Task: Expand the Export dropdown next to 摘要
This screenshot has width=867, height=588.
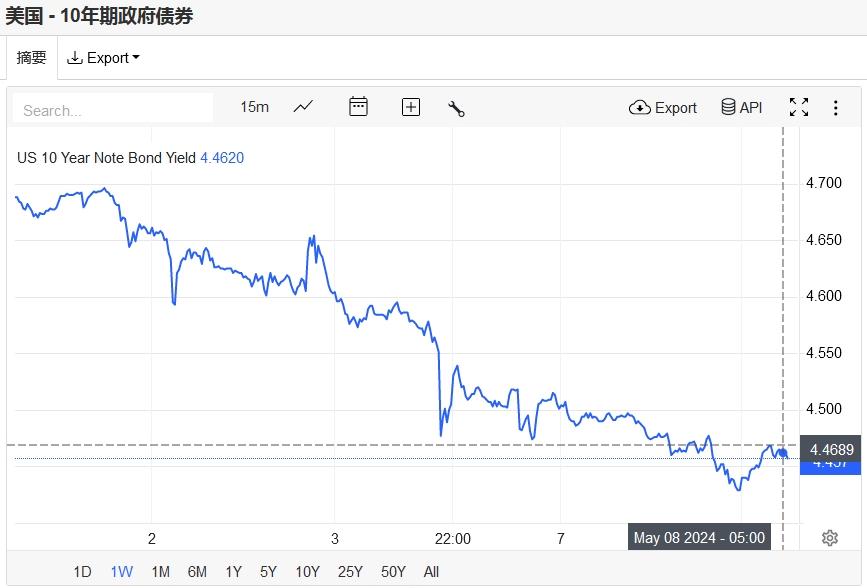Action: coord(103,58)
